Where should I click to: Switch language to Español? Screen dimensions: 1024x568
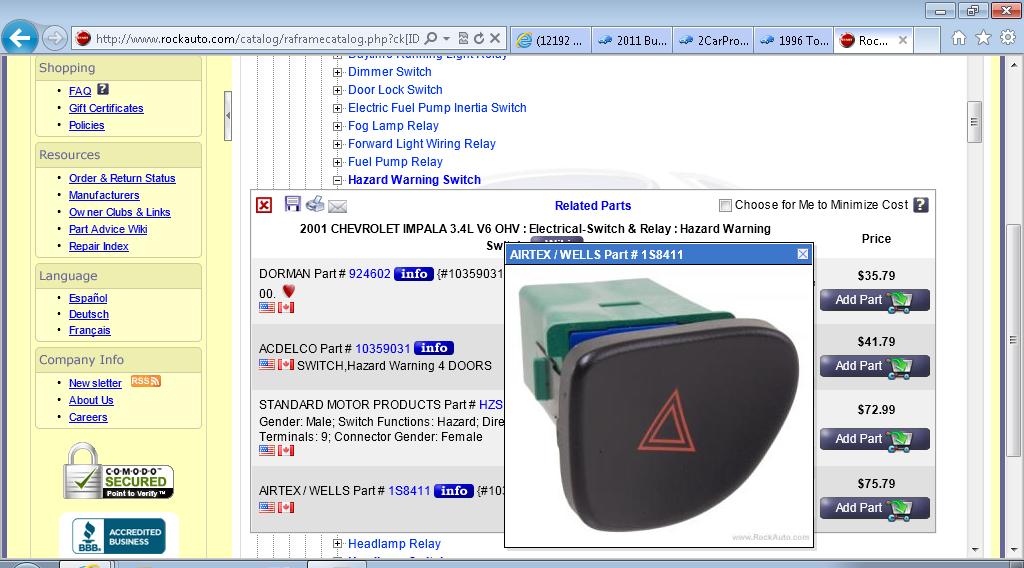(88, 298)
